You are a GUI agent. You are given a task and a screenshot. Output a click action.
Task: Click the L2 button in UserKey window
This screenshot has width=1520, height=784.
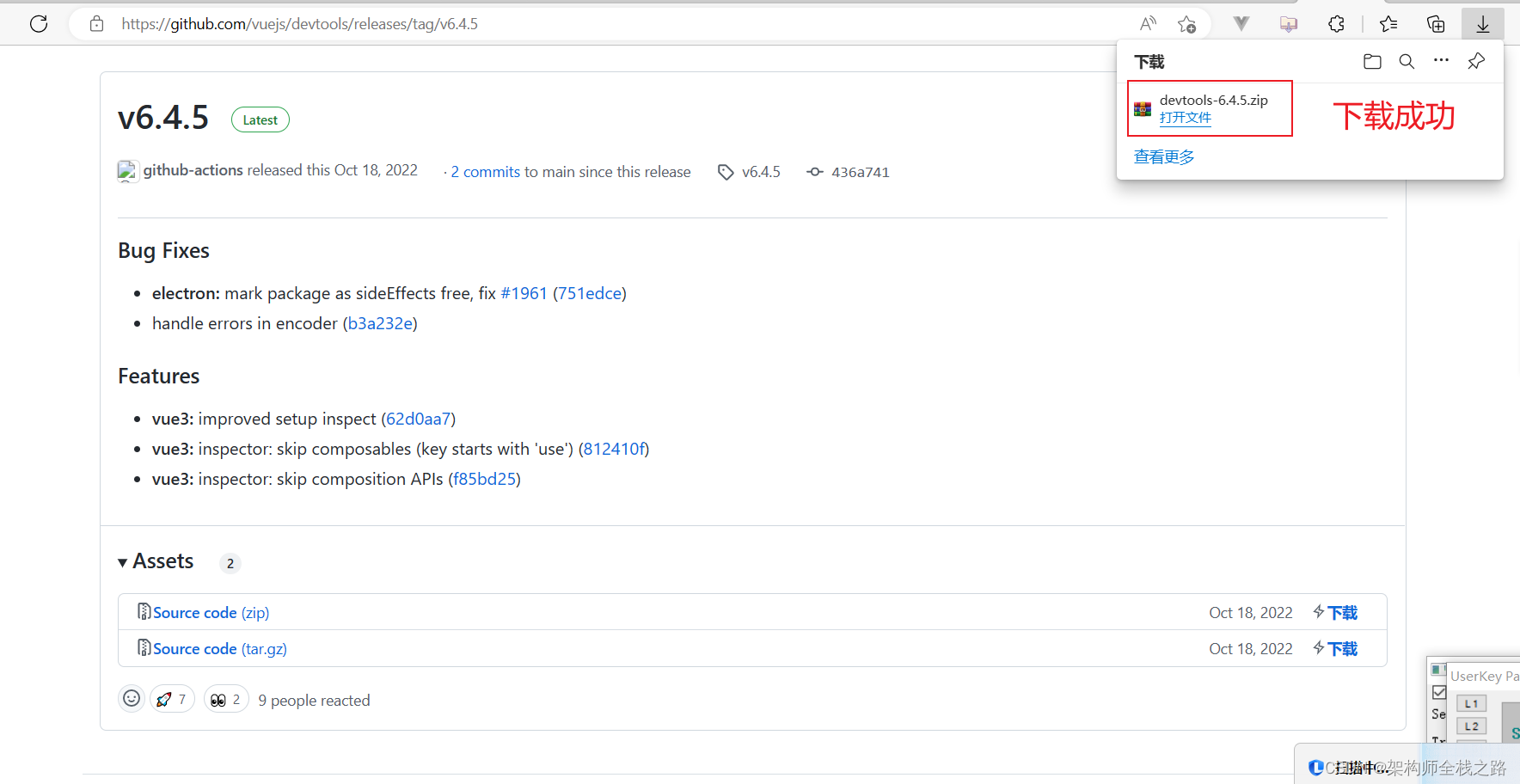[x=1471, y=726]
